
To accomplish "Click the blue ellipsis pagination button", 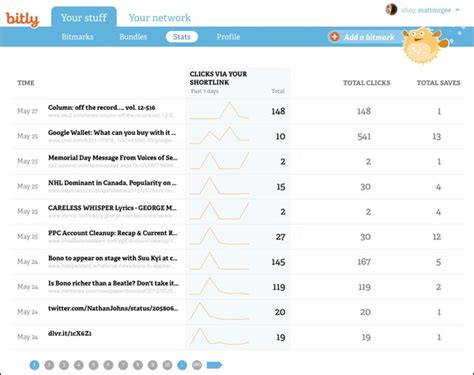I will [182, 365].
